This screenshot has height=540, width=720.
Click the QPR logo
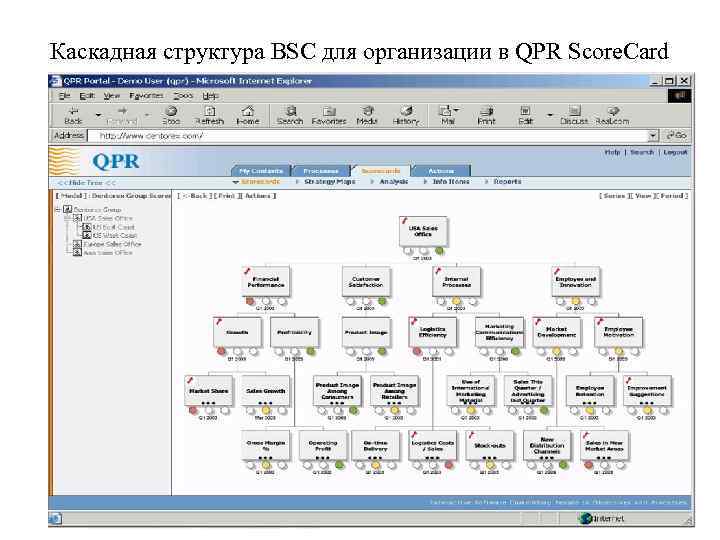click(116, 161)
